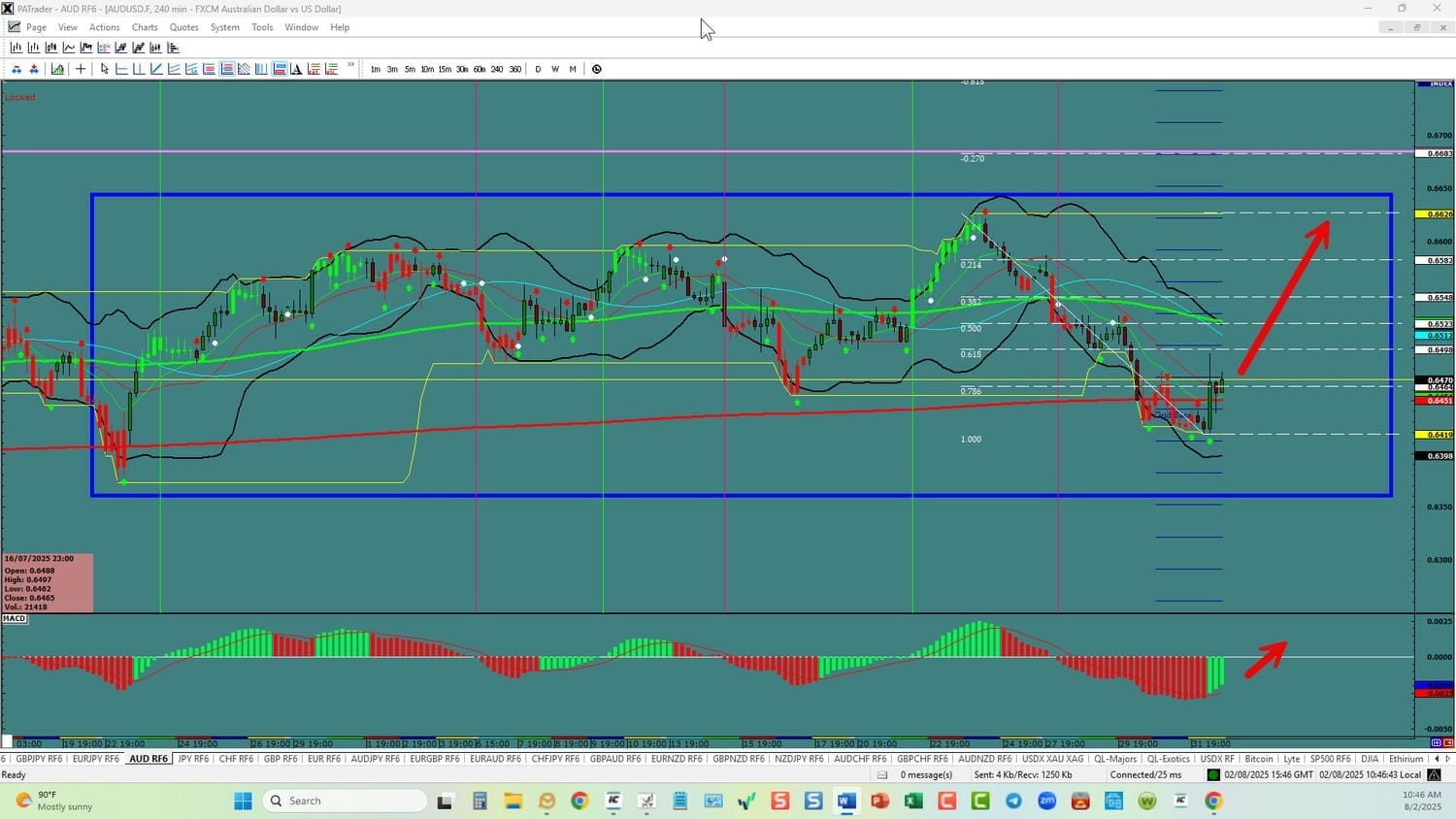Select the text annotation 'A' tool
This screenshot has width=1456, height=819.
tap(296, 69)
